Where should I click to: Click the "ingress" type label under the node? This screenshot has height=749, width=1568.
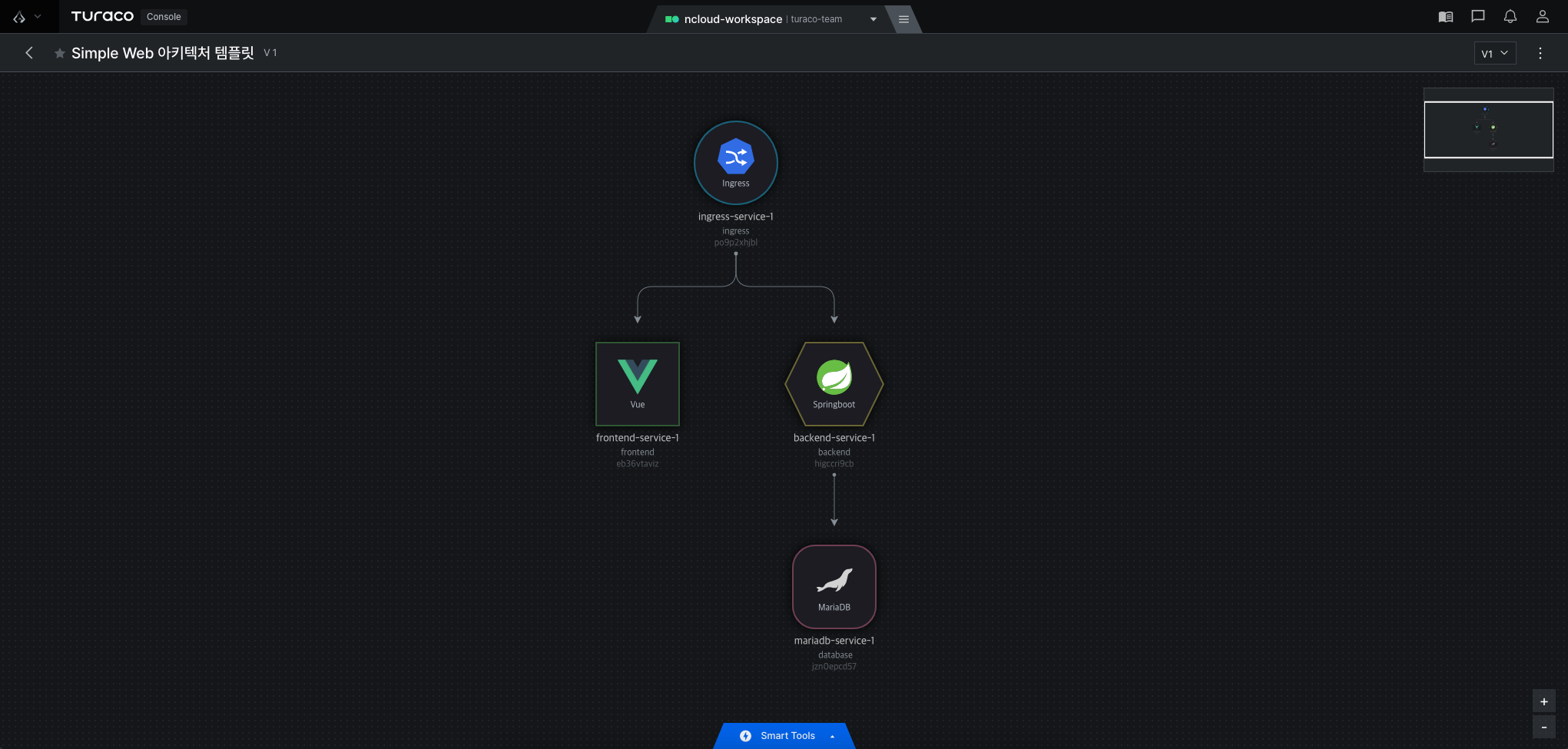(736, 231)
